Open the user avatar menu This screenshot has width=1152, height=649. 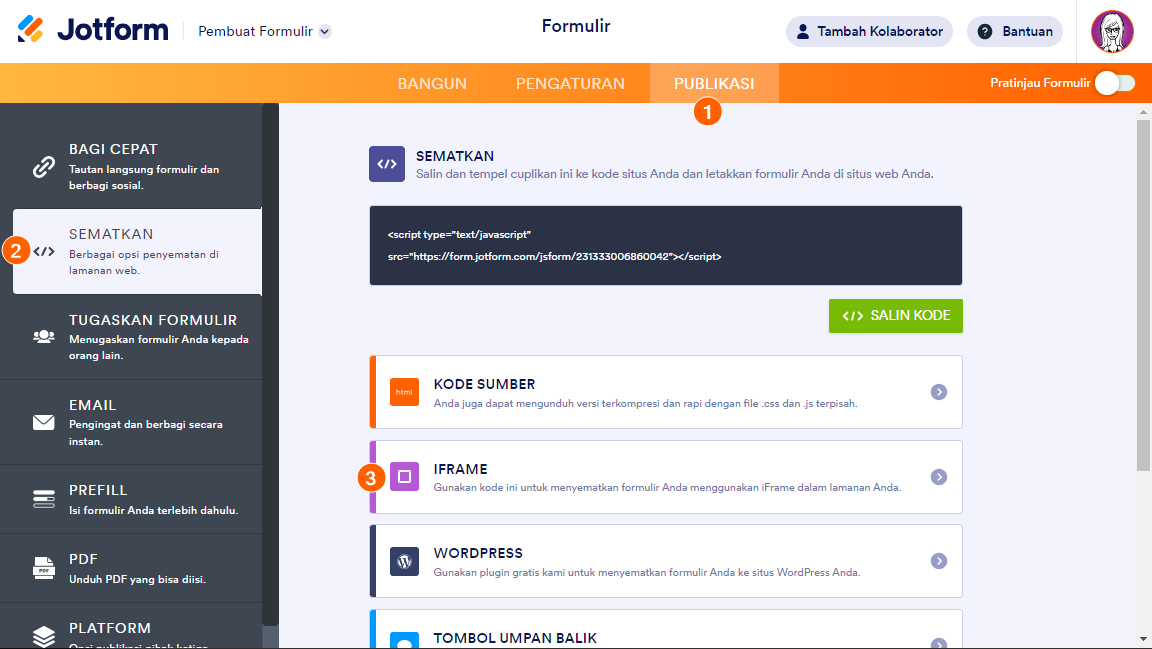(x=1112, y=32)
